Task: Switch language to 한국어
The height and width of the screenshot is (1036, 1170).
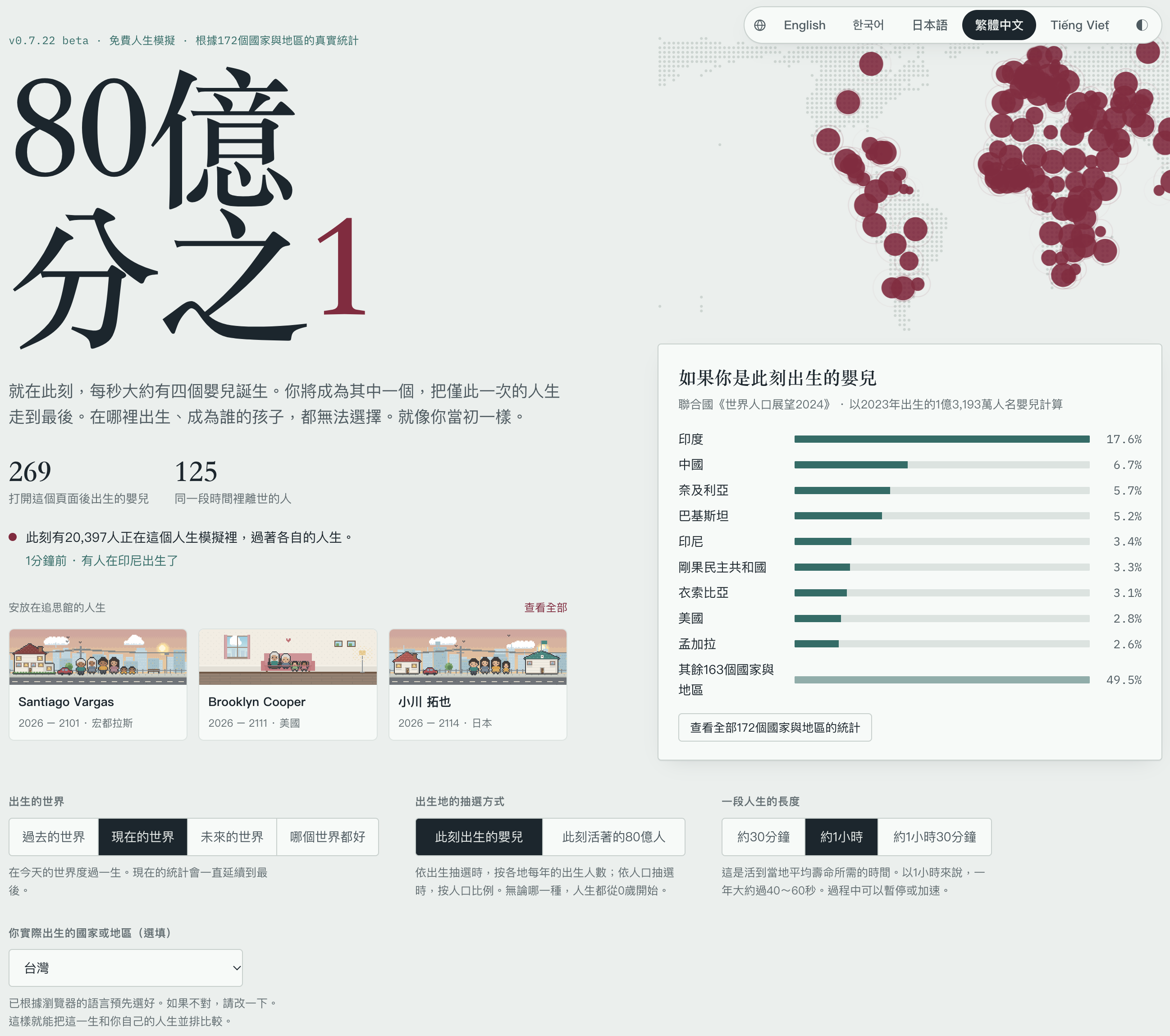Action: pyautogui.click(x=868, y=25)
